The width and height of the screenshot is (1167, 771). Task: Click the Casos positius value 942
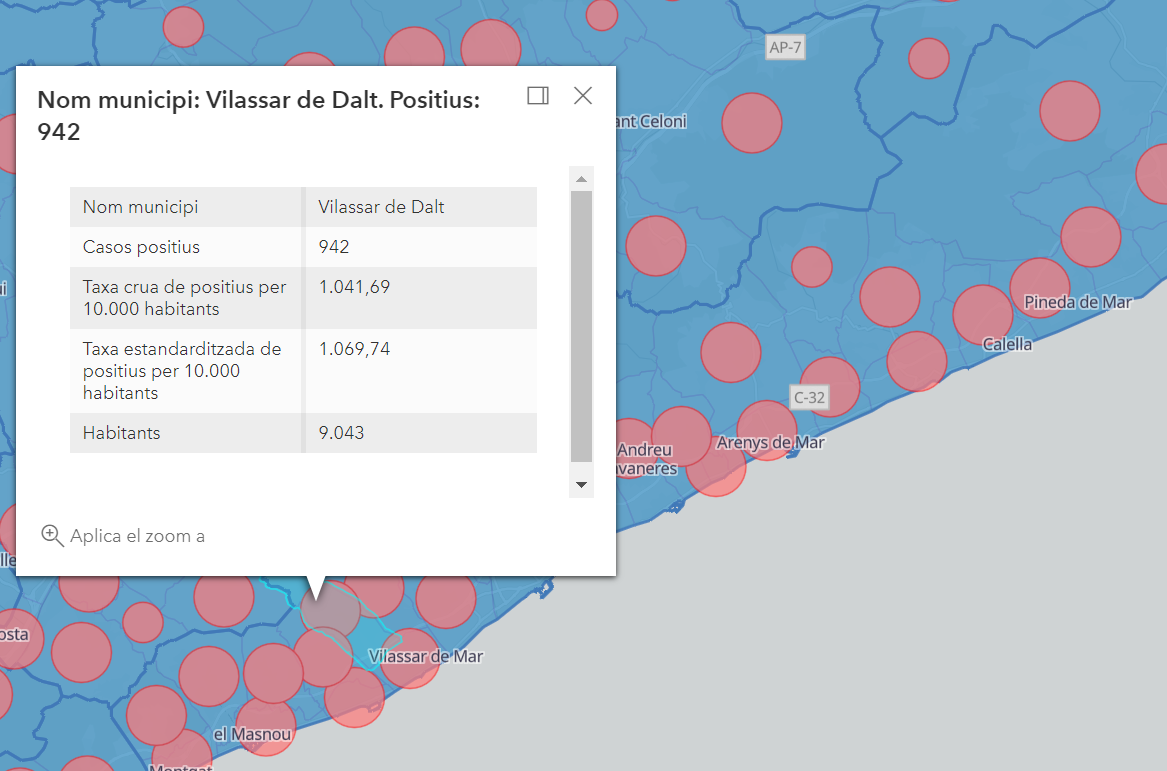click(x=334, y=247)
